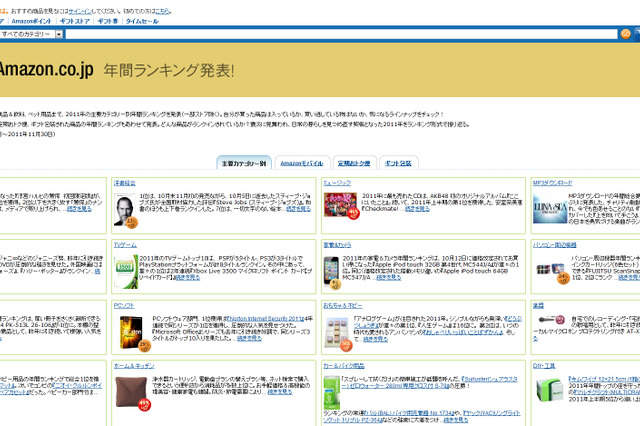Open the 楽器 category heading link

(538, 305)
